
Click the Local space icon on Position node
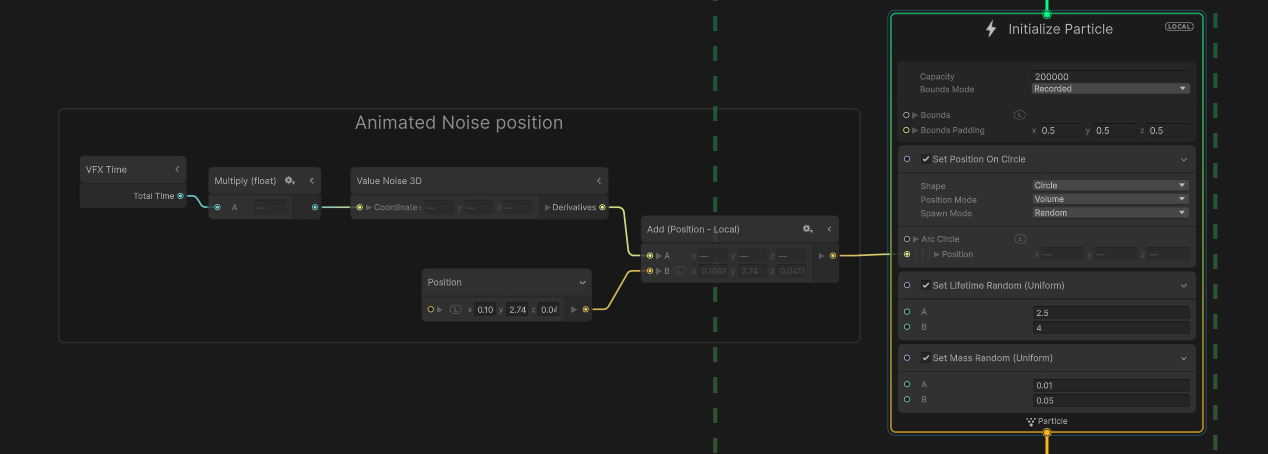point(456,310)
